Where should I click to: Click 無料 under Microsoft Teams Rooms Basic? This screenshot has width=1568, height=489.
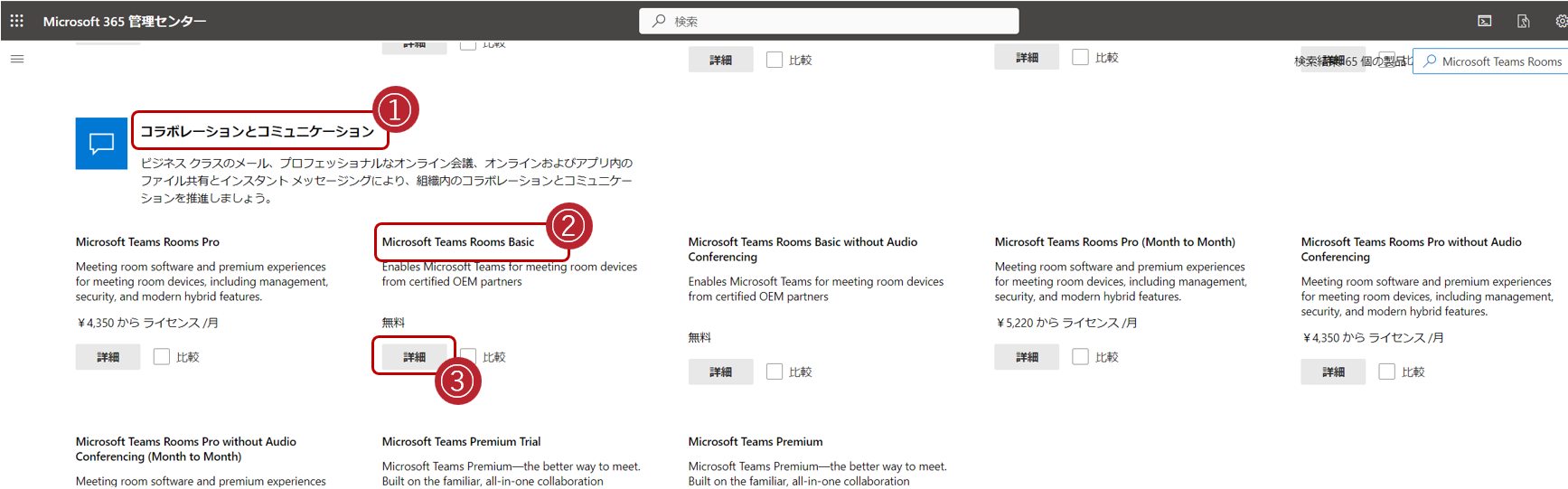pos(393,323)
